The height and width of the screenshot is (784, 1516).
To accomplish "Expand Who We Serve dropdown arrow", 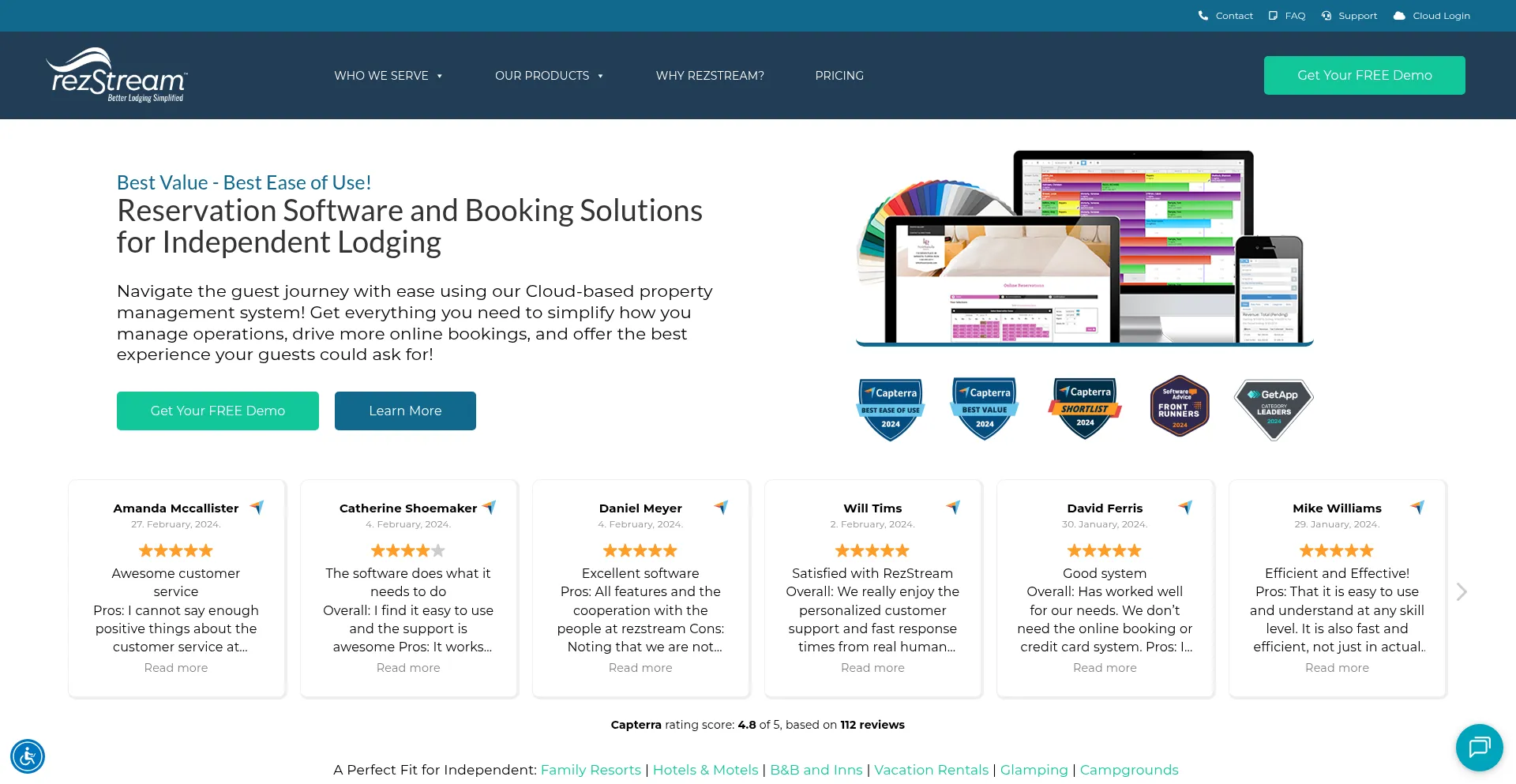I will (440, 76).
